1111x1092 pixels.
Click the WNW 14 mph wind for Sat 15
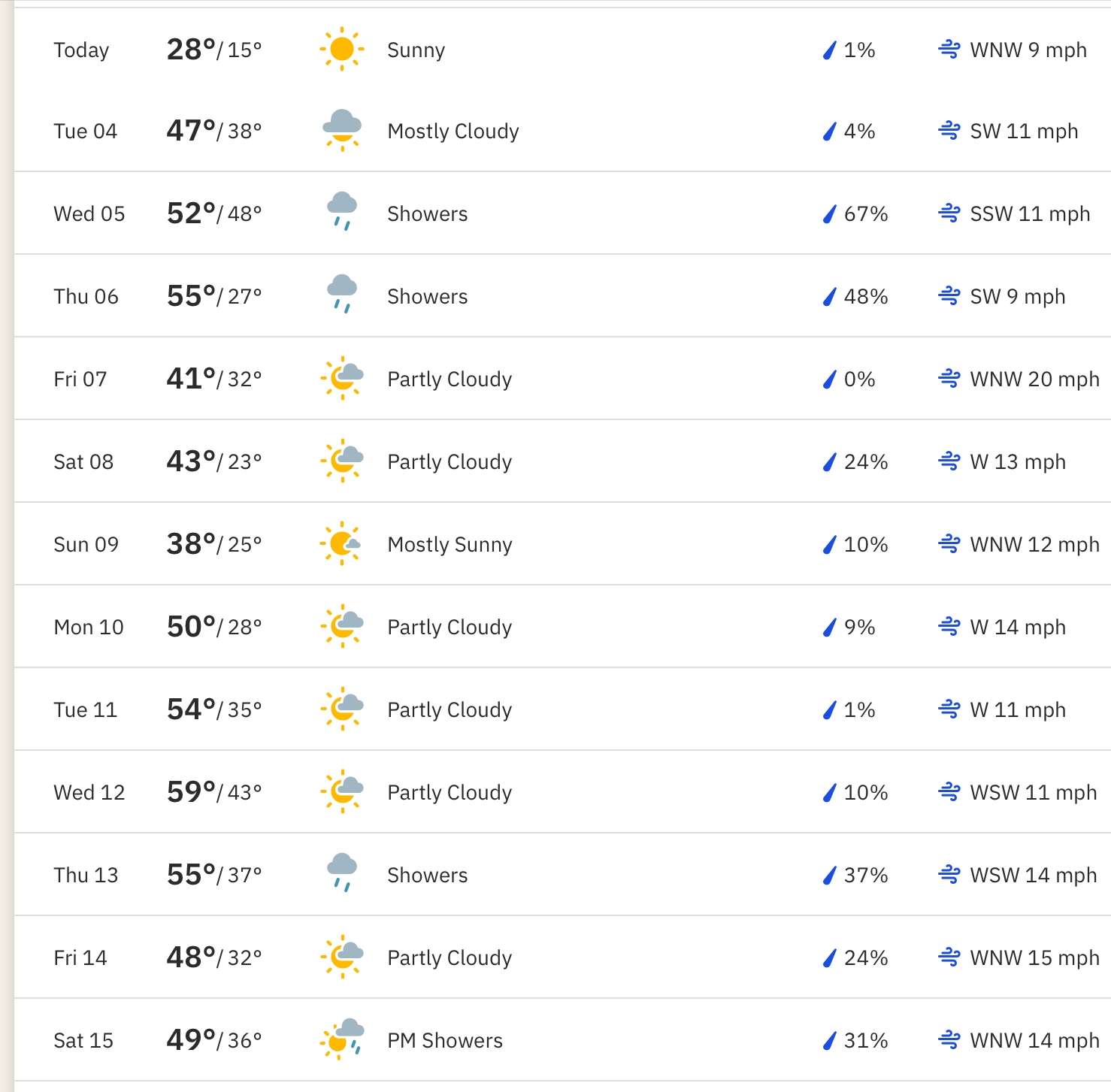(1034, 1040)
